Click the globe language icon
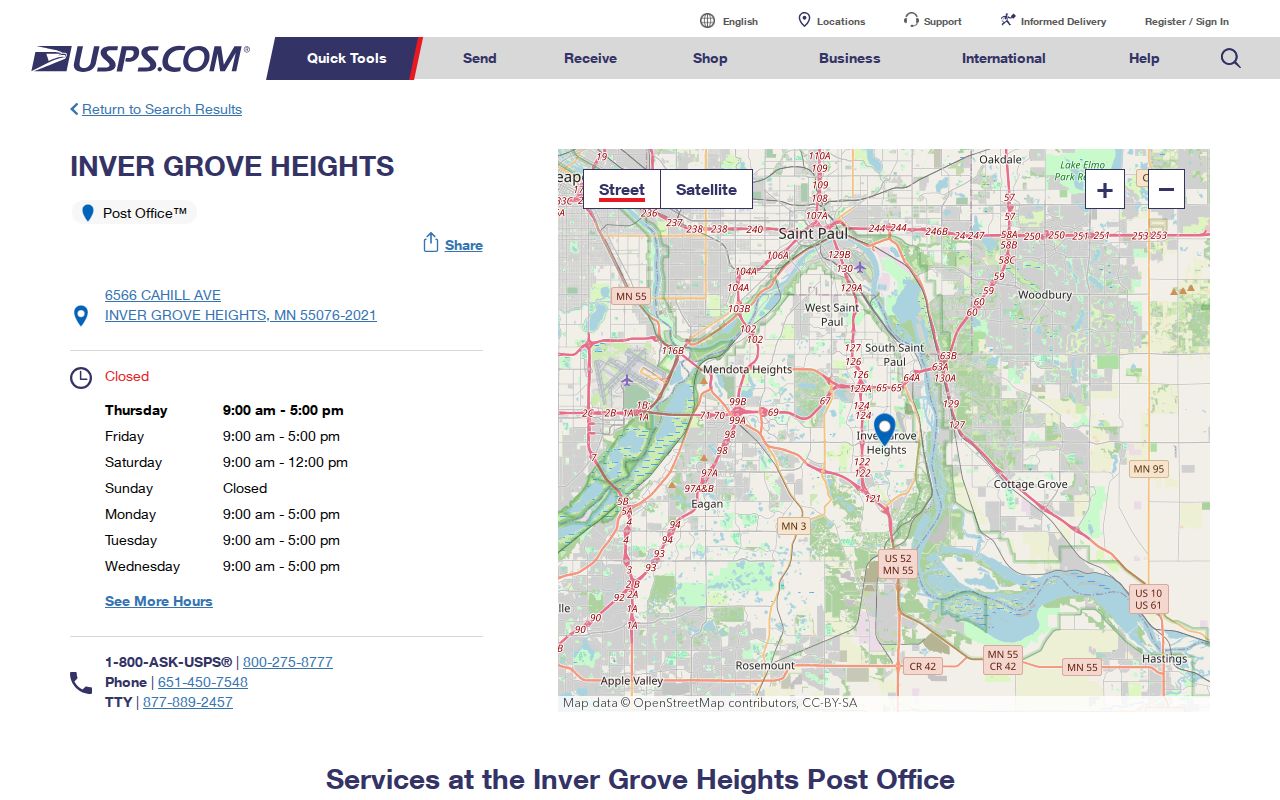The width and height of the screenshot is (1280, 800). [x=708, y=21]
